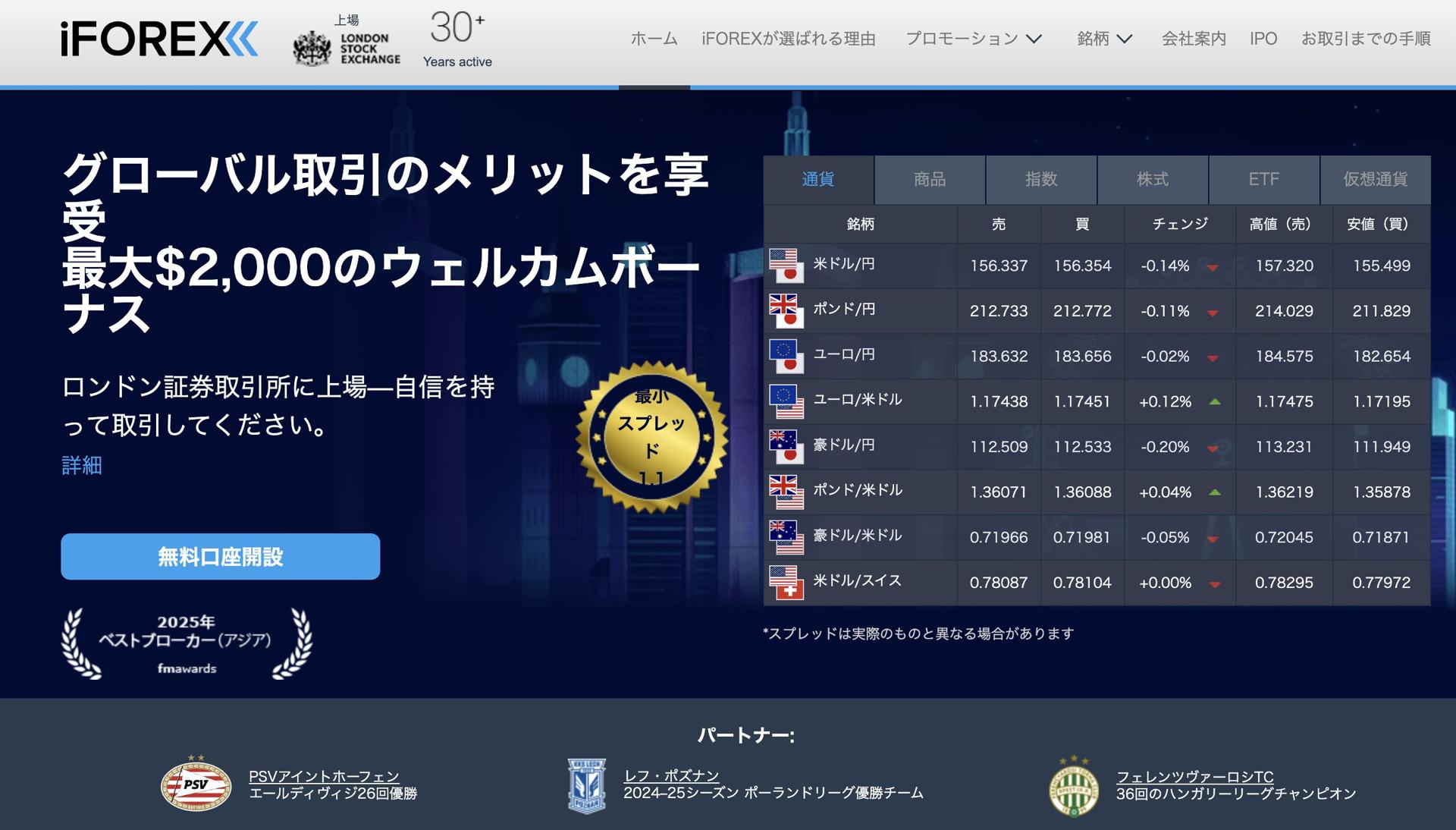Screen dimensions: 1456x830
Task: Switch to the 仮想通貨 tab
Action: click(x=1376, y=180)
